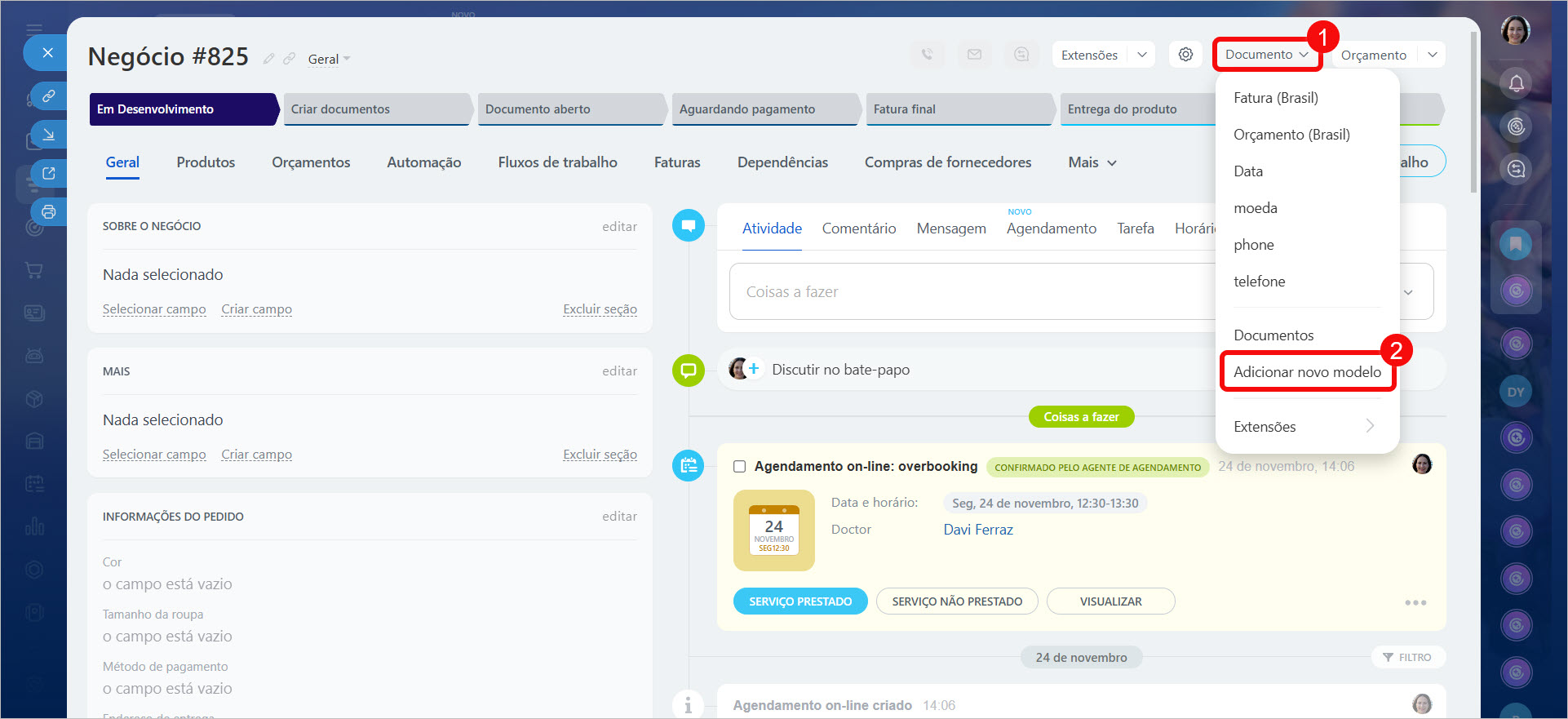Expand the Extensões submenu in dropdown

[1305, 426]
